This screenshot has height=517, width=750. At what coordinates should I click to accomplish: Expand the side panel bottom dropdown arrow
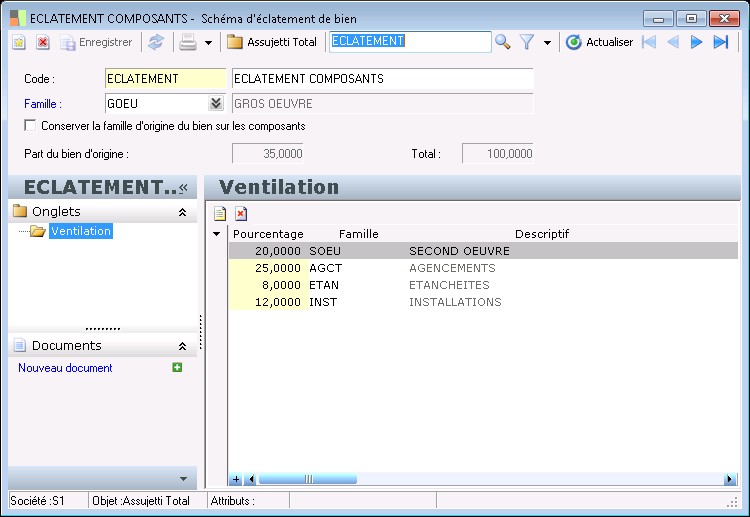pyautogui.click(x=183, y=479)
